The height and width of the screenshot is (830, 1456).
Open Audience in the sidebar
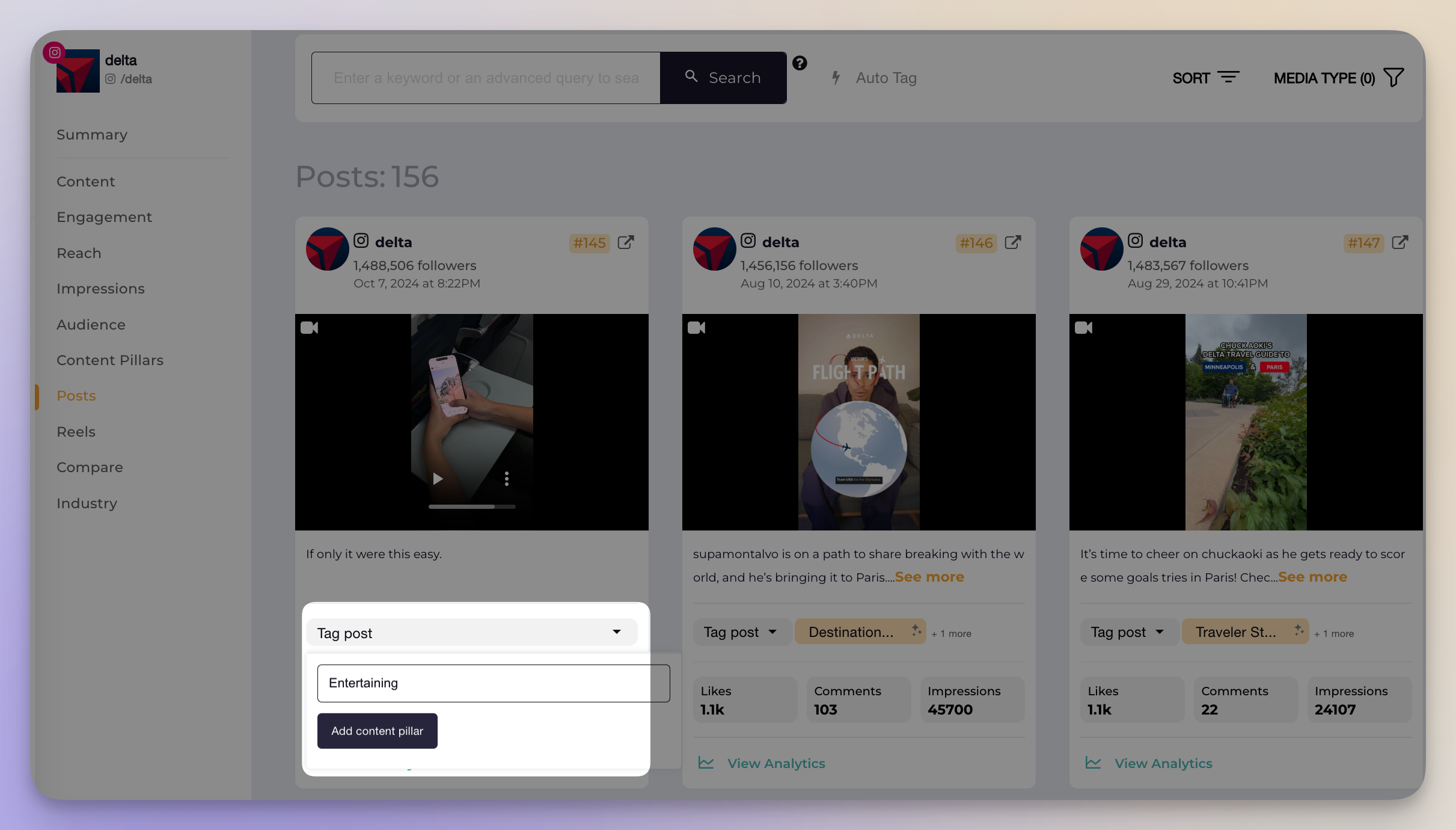pos(91,325)
